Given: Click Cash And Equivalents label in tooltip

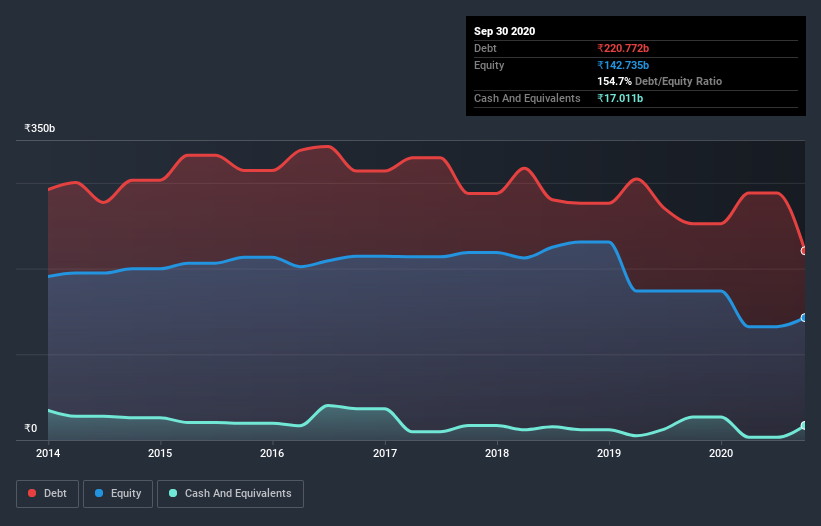Looking at the screenshot, I should click(527, 98).
